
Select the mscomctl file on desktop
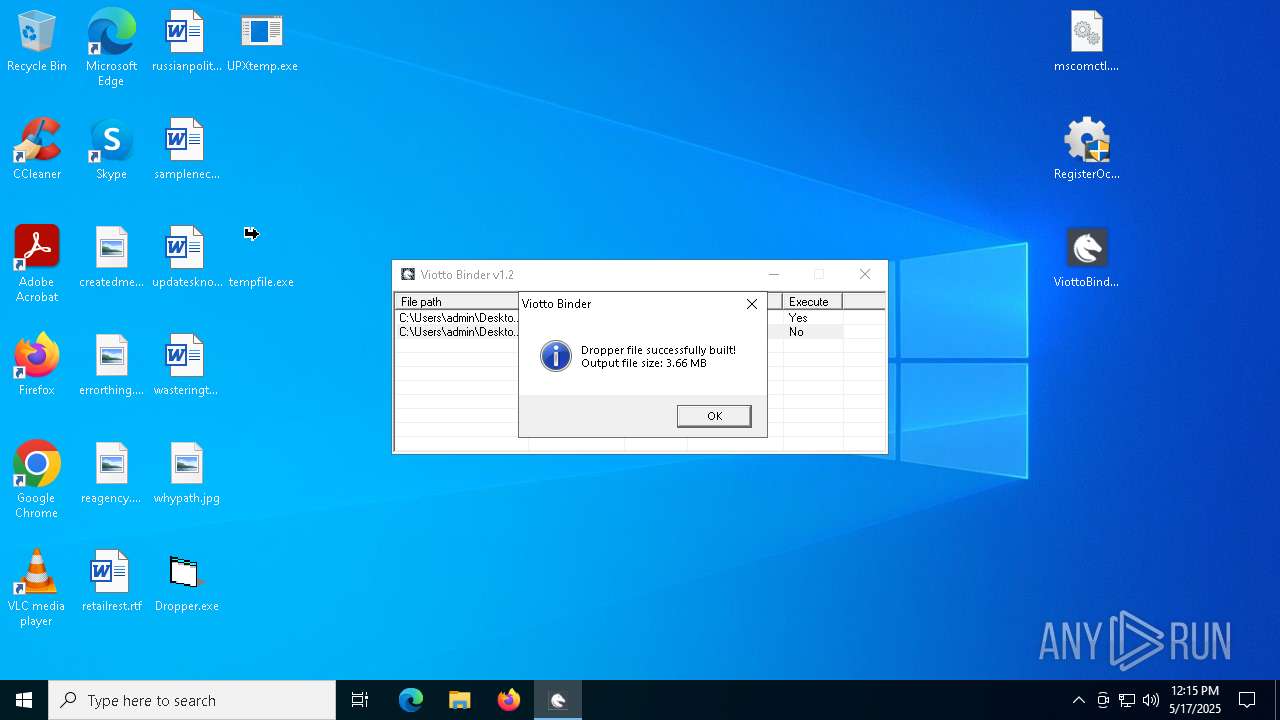(x=1086, y=42)
